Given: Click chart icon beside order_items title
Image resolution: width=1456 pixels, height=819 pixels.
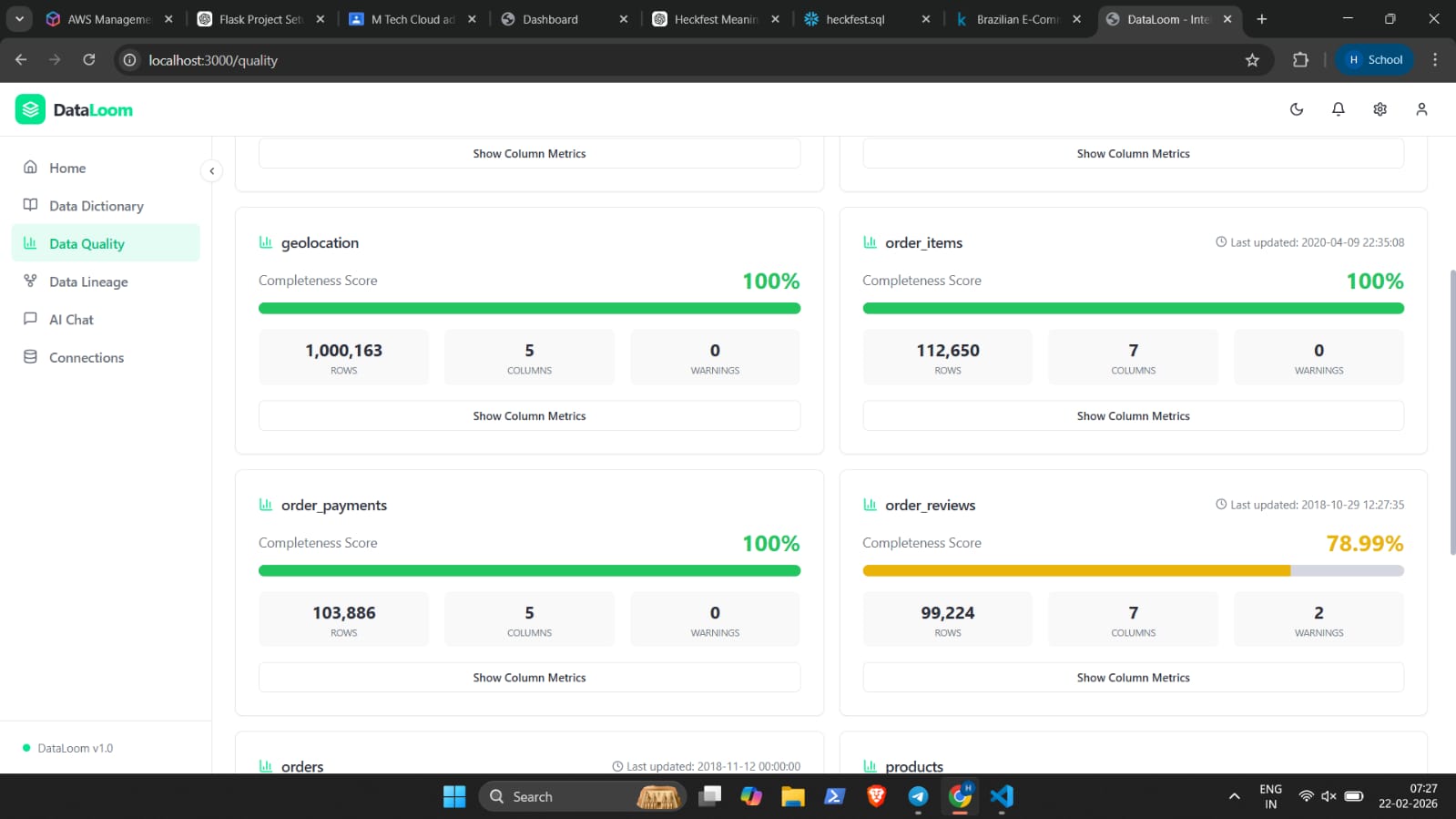Looking at the screenshot, I should 870,242.
